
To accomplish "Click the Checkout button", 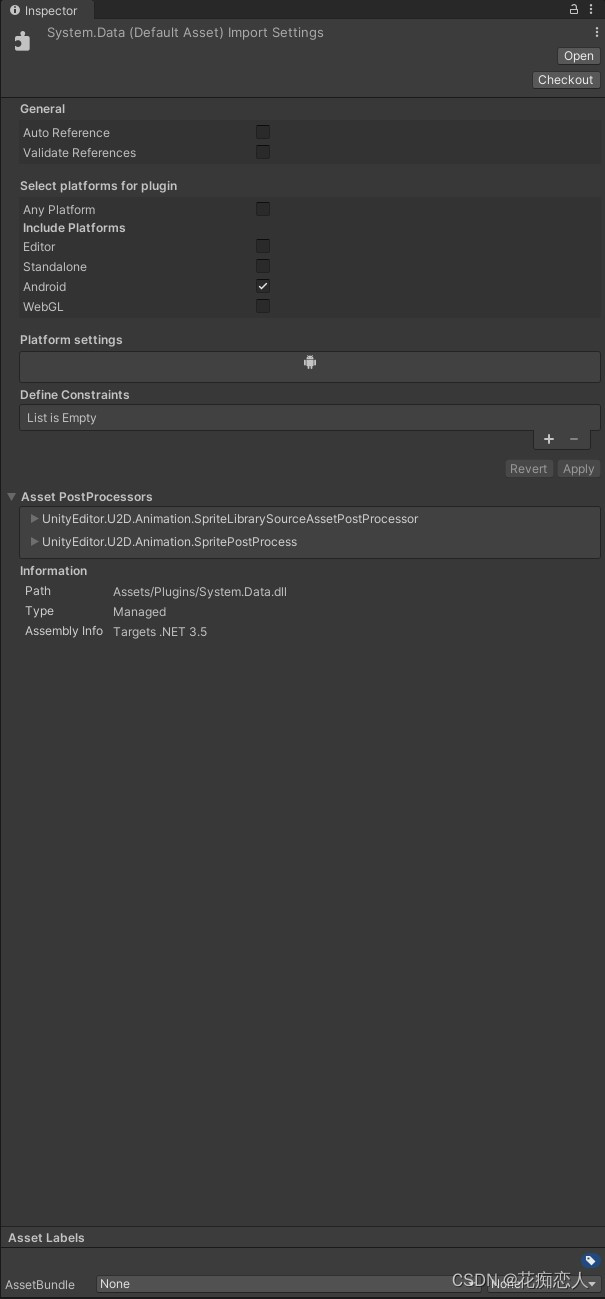I will click(x=566, y=79).
